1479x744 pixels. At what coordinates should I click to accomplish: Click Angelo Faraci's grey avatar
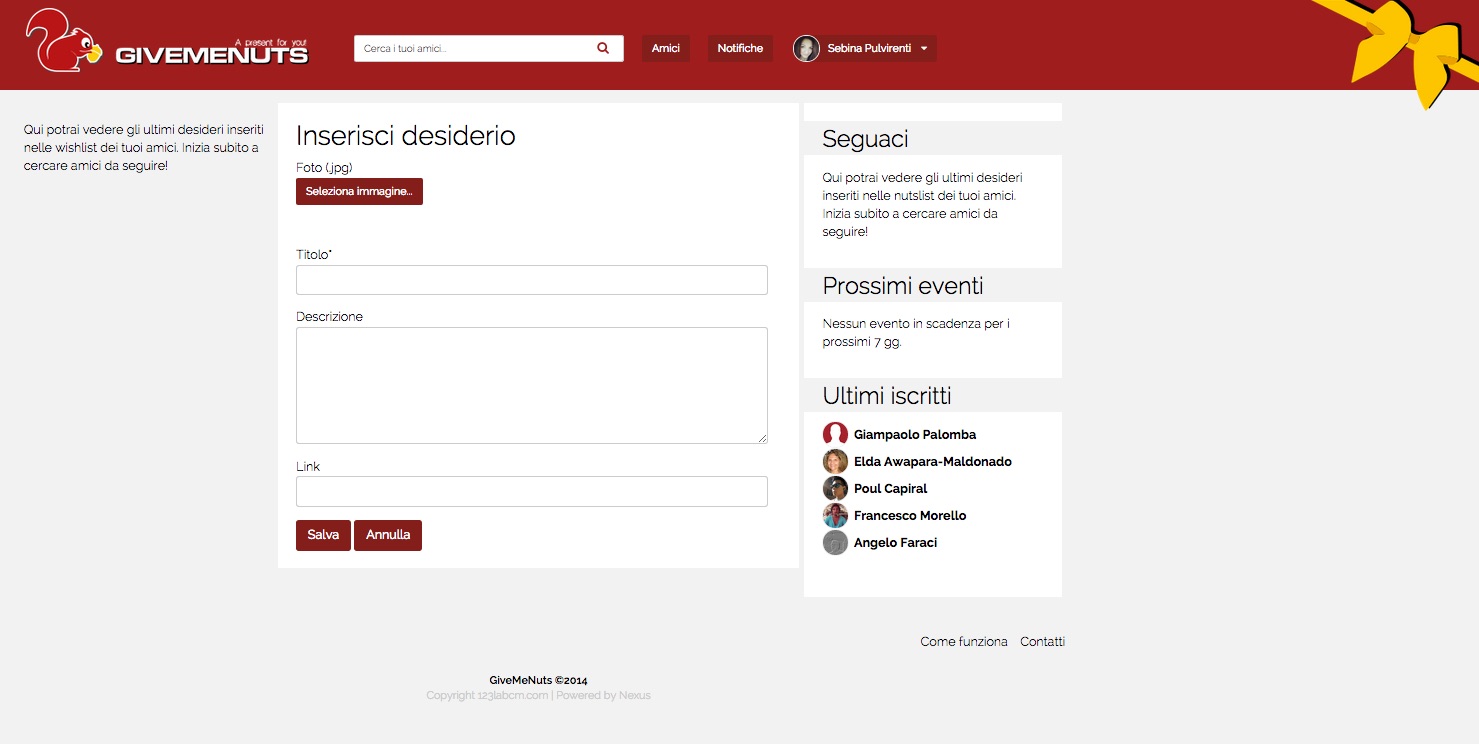[x=835, y=543]
